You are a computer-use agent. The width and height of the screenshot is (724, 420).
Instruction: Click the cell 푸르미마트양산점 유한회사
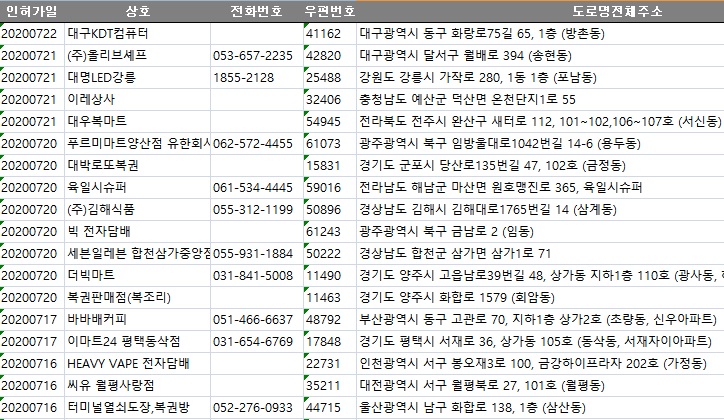[138, 144]
